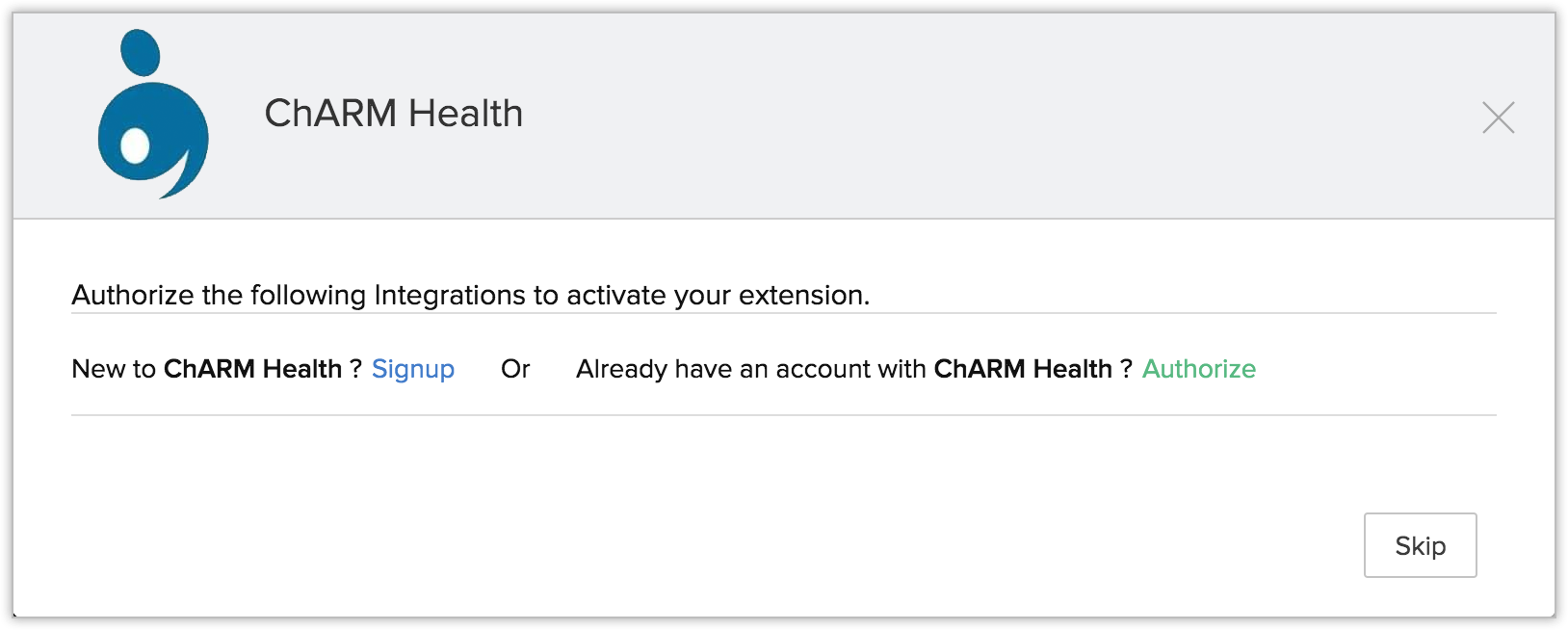The height and width of the screenshot is (630, 1568).
Task: Click the "Authorize the following Integrations" instruction text
Action: (x=470, y=295)
